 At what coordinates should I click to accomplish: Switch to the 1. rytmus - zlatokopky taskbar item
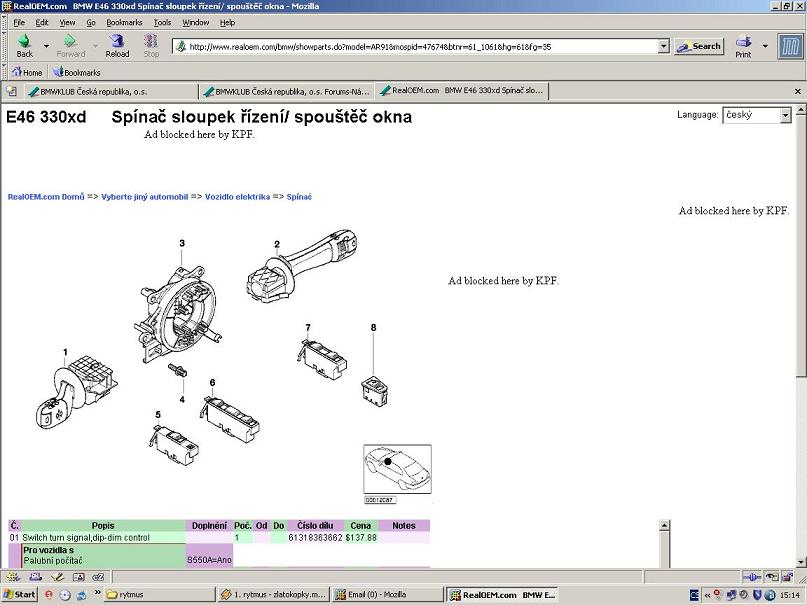click(273, 595)
